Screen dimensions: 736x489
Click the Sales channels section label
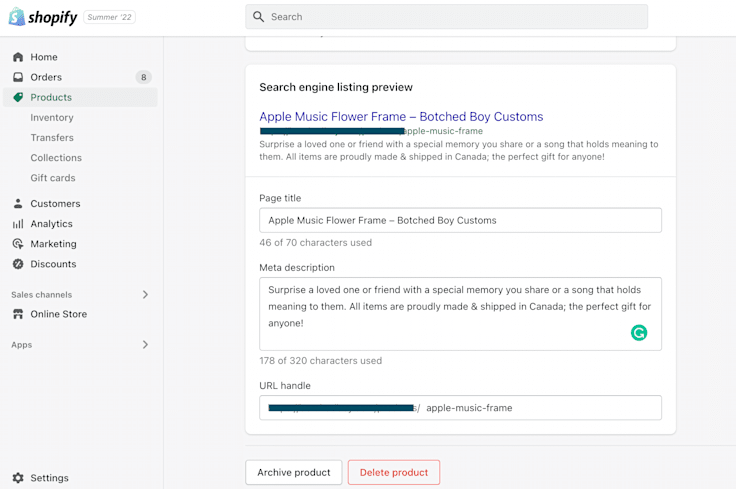coord(42,295)
